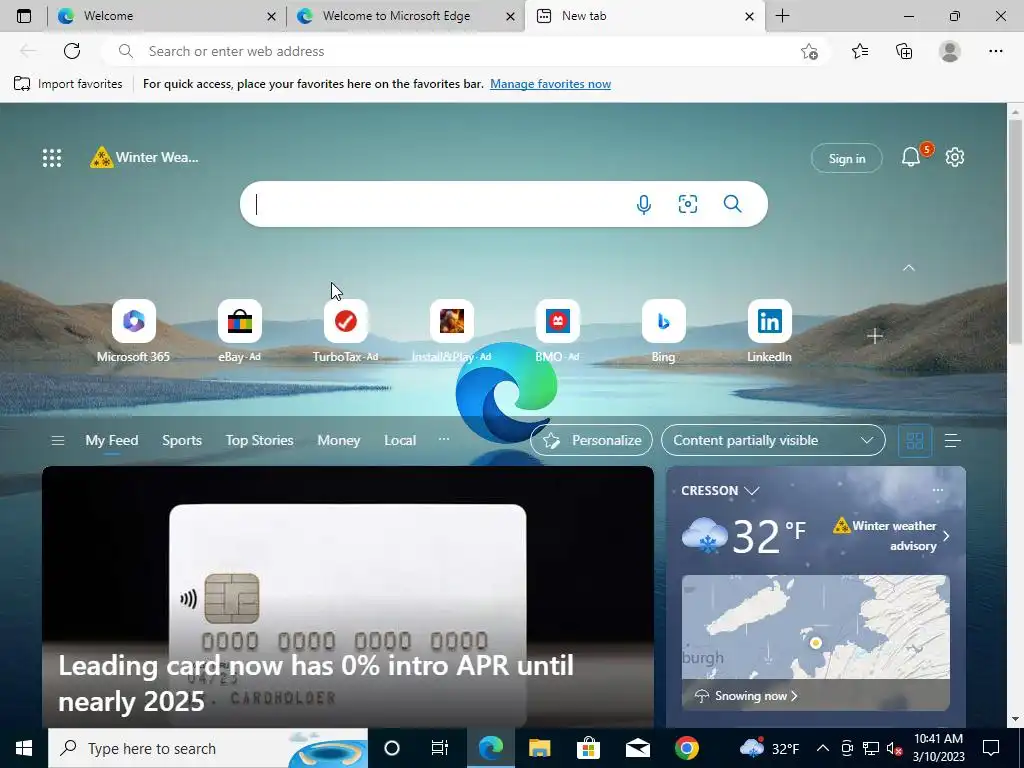This screenshot has width=1024, height=768.
Task: Open Google Chrome from taskbar
Action: point(686,748)
